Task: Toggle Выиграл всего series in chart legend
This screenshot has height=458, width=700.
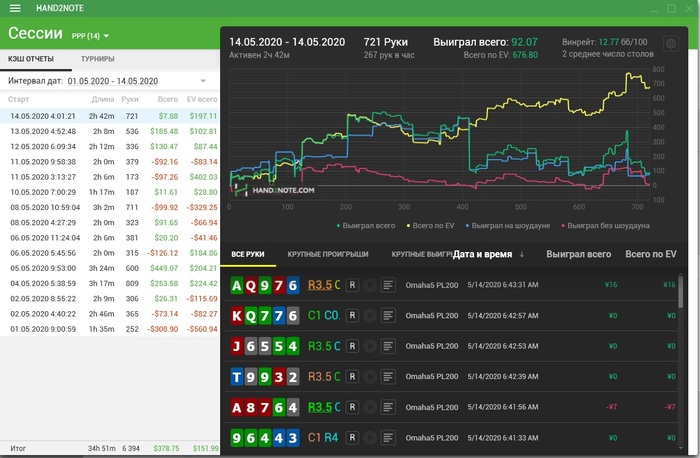Action: (366, 226)
